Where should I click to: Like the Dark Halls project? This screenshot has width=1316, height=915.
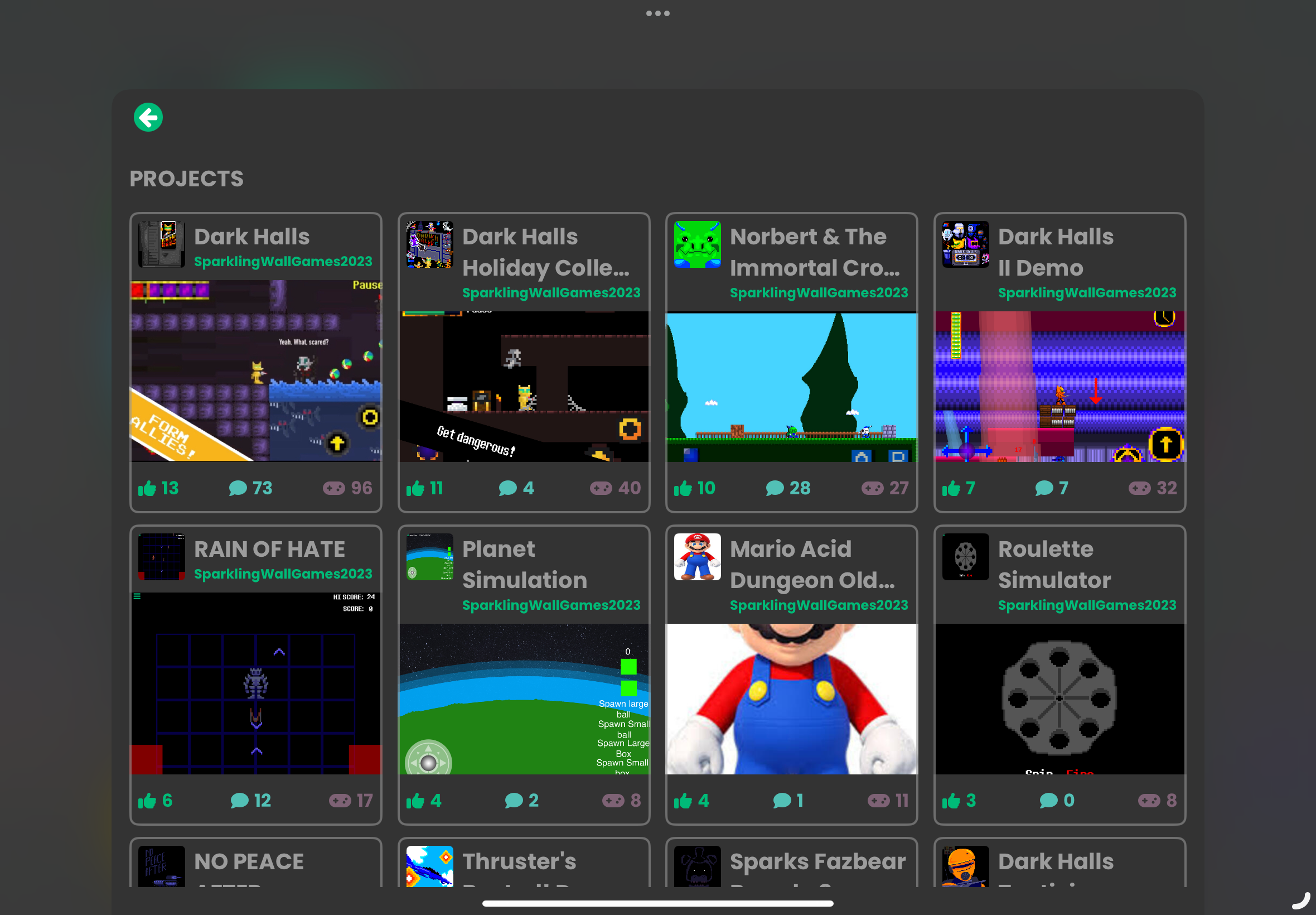(x=147, y=488)
